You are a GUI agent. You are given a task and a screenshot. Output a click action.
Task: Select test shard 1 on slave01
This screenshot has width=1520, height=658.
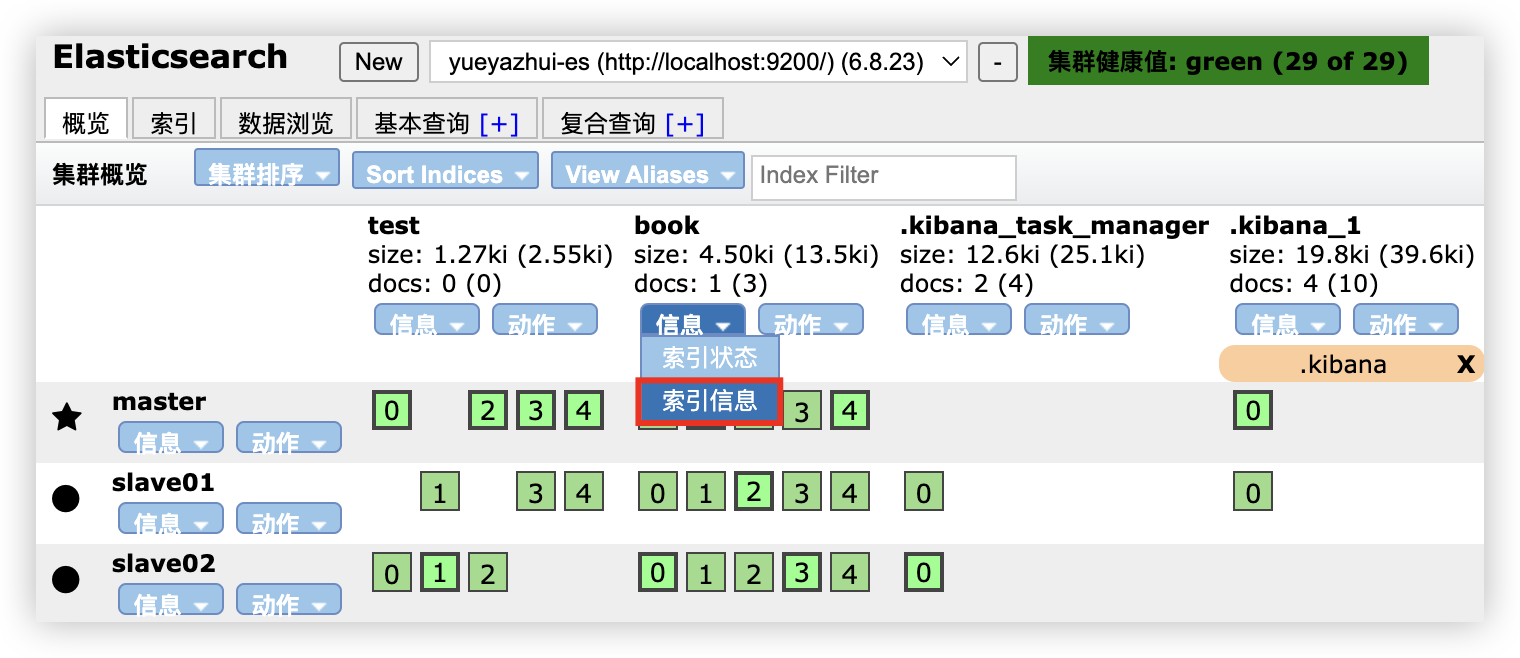pos(440,492)
